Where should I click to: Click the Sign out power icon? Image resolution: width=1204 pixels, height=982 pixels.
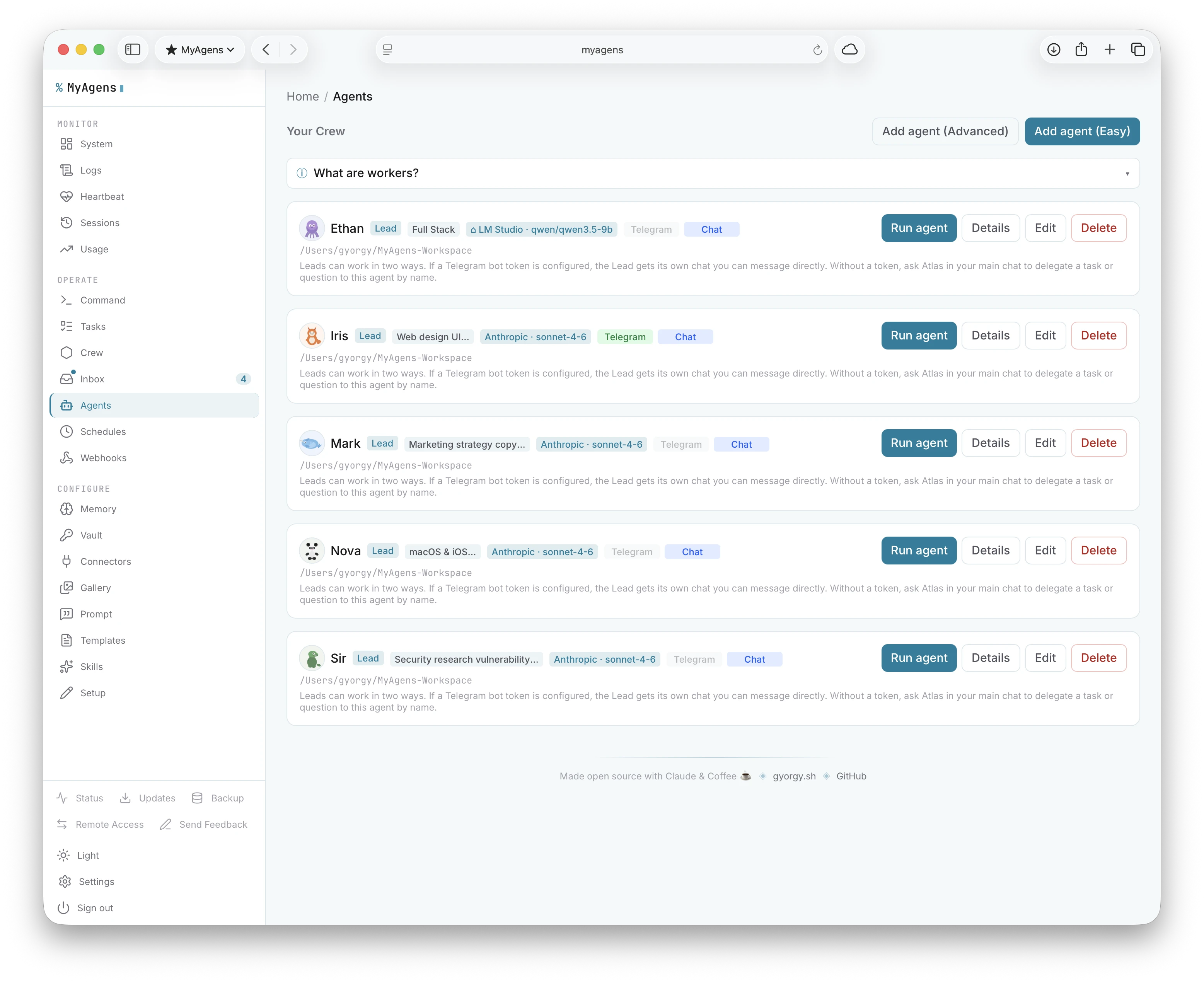(x=63, y=908)
